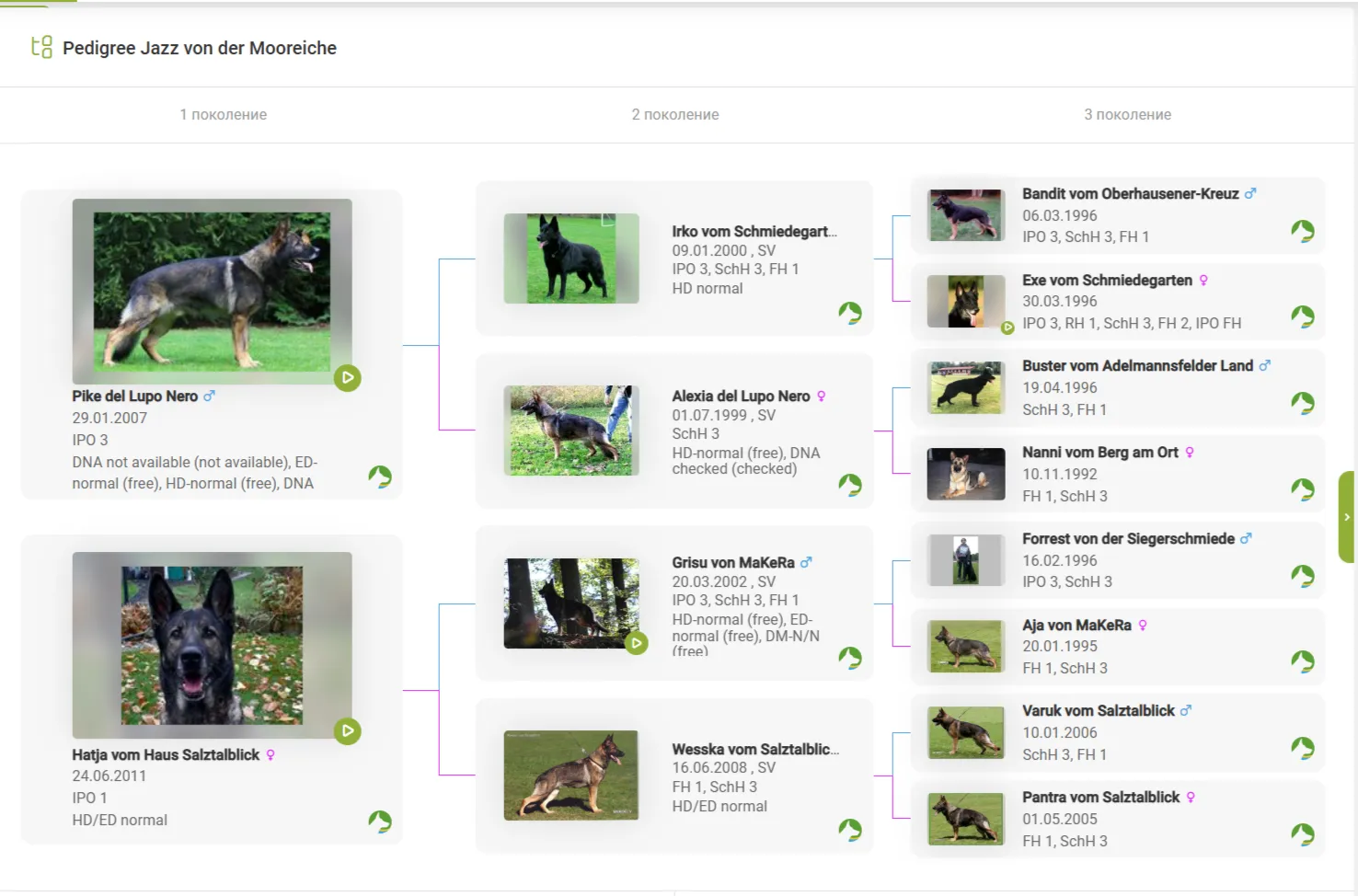This screenshot has height=896, width=1358.
Task: Click green leaf icon on Hatja vom Haus Salztalblick card
Action: coord(380,821)
